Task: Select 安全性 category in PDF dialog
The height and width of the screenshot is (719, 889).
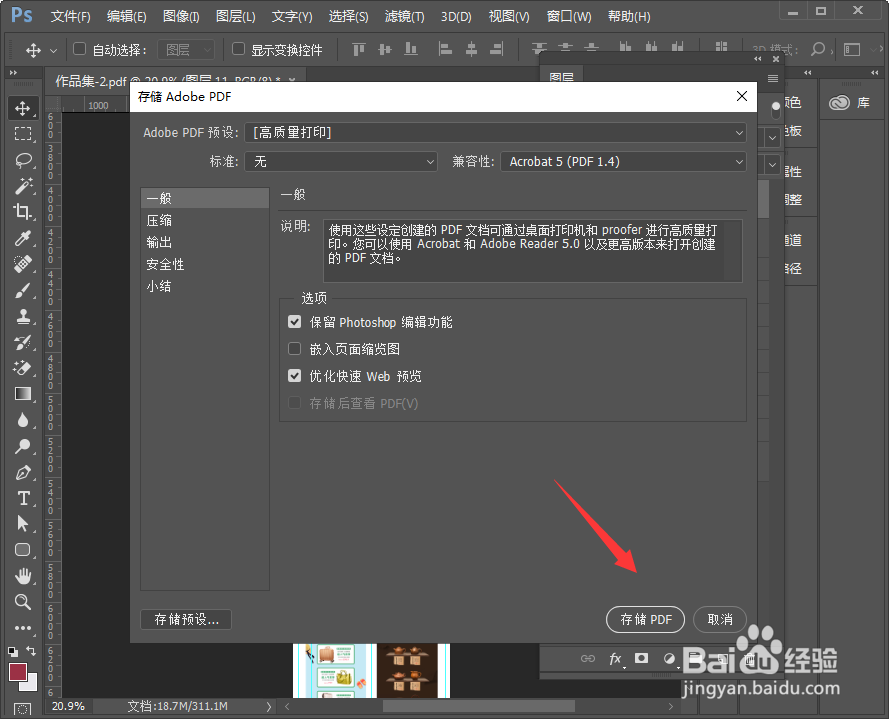Action: pos(205,264)
